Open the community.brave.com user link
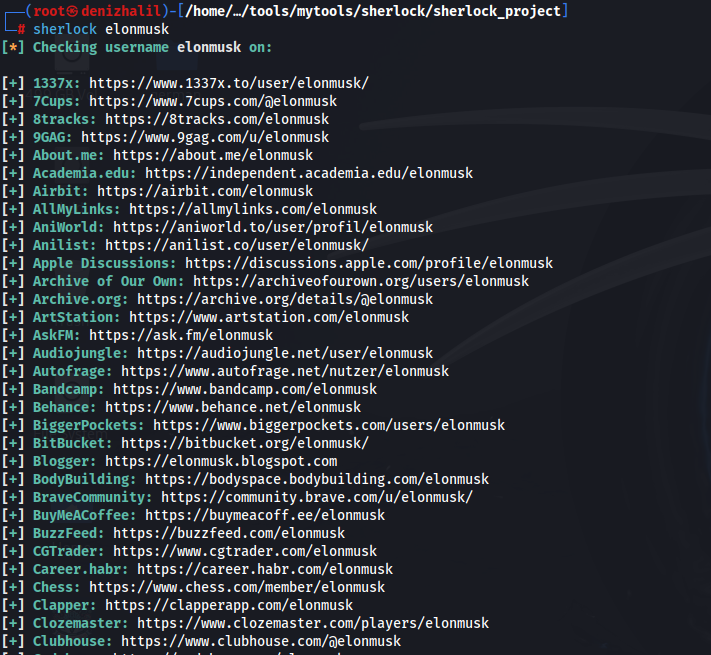The image size is (711, 655). [x=317, y=497]
